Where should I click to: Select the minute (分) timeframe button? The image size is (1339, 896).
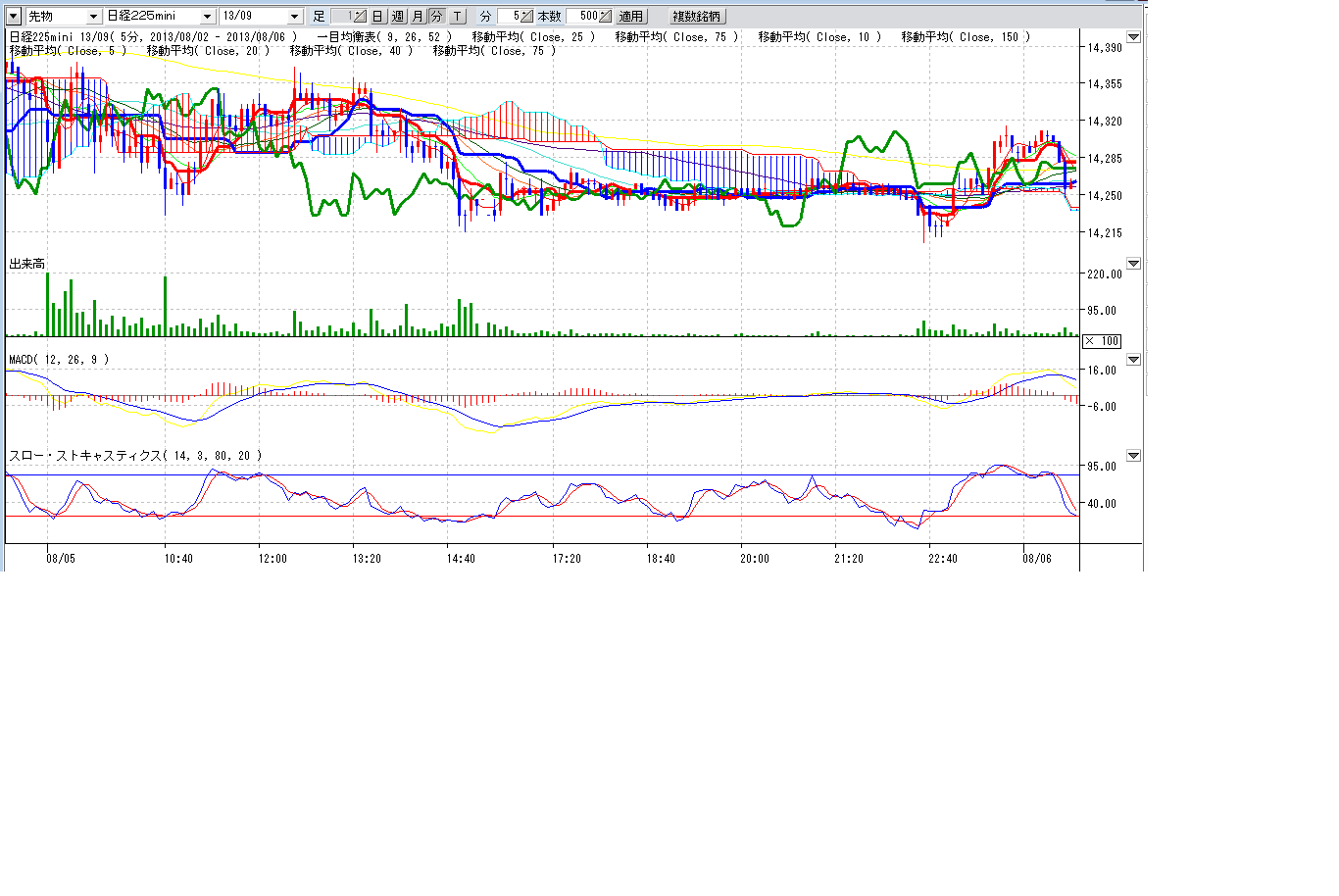click(x=436, y=17)
